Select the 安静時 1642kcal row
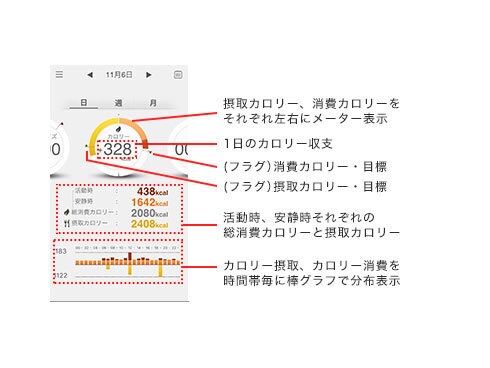Image resolution: width=490 pixels, height=368 pixels. pos(121,202)
